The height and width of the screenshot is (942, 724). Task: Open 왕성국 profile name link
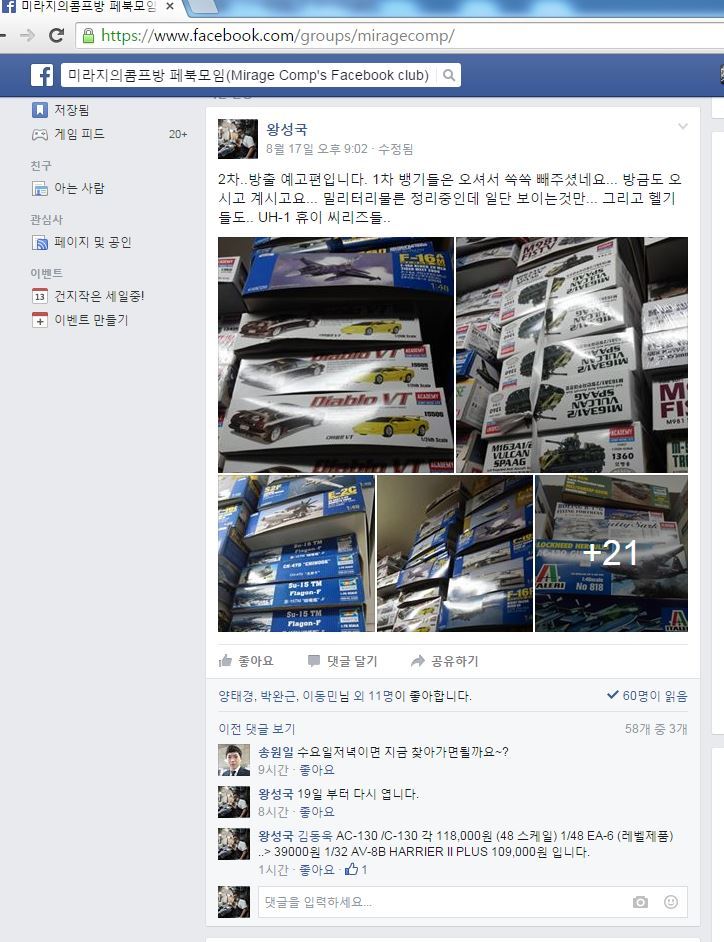click(x=287, y=129)
